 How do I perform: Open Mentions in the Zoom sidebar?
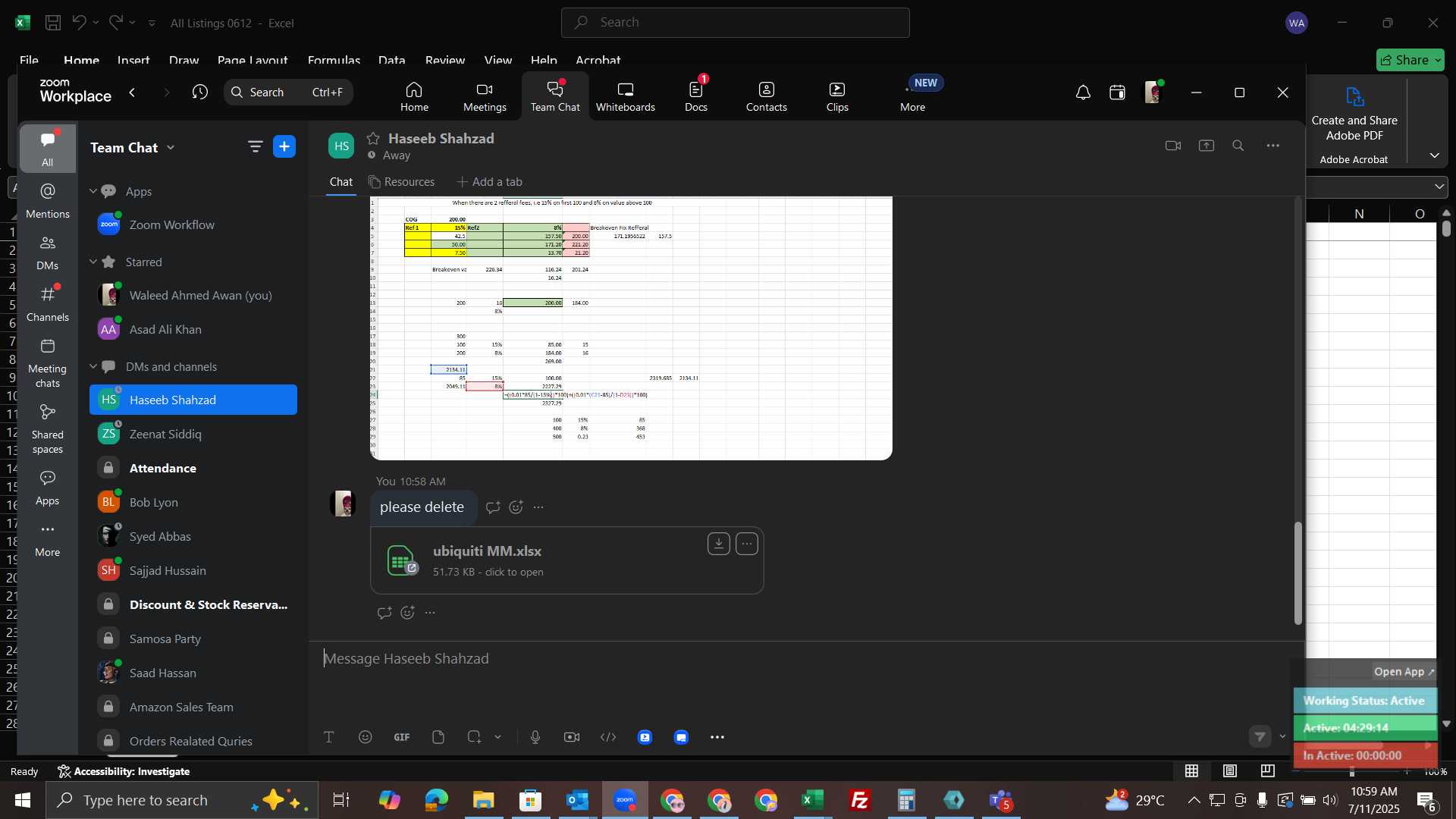[47, 200]
